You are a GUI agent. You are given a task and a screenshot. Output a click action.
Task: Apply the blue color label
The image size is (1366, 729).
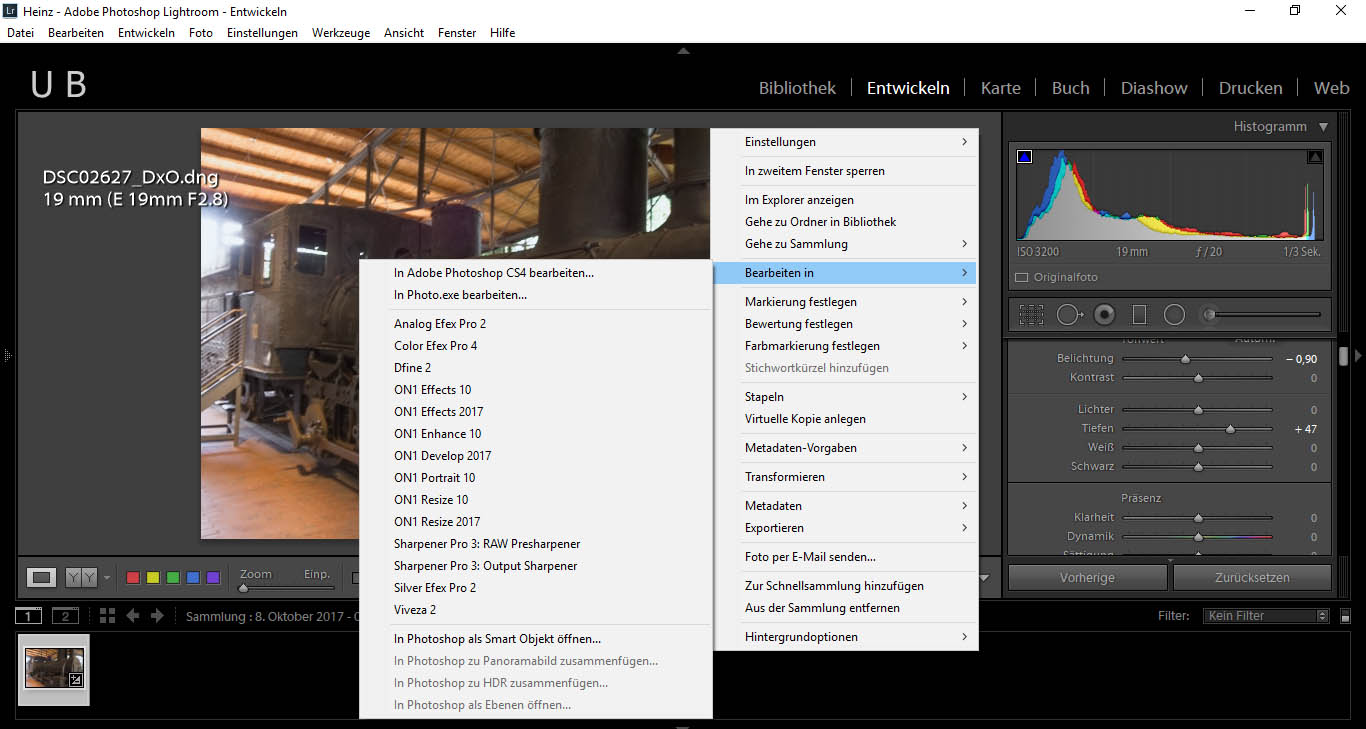(193, 578)
